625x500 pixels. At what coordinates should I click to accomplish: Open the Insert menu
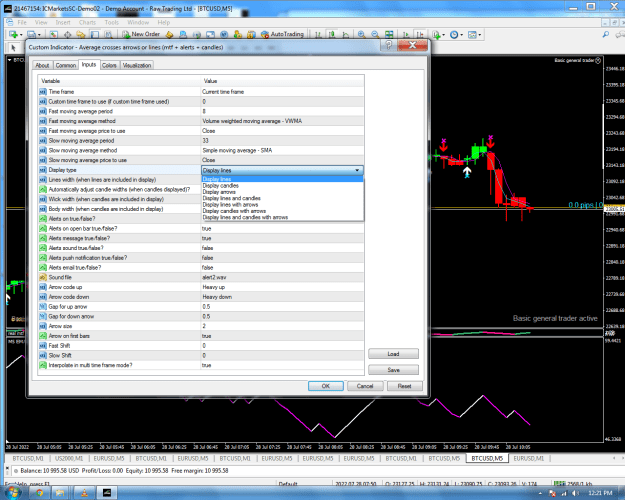pos(63,22)
